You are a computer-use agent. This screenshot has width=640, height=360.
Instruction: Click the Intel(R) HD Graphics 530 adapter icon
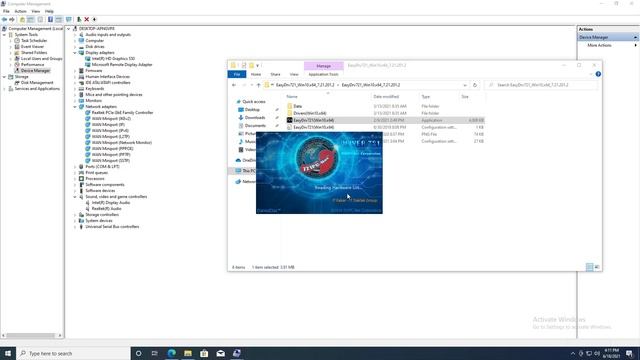coord(88,59)
